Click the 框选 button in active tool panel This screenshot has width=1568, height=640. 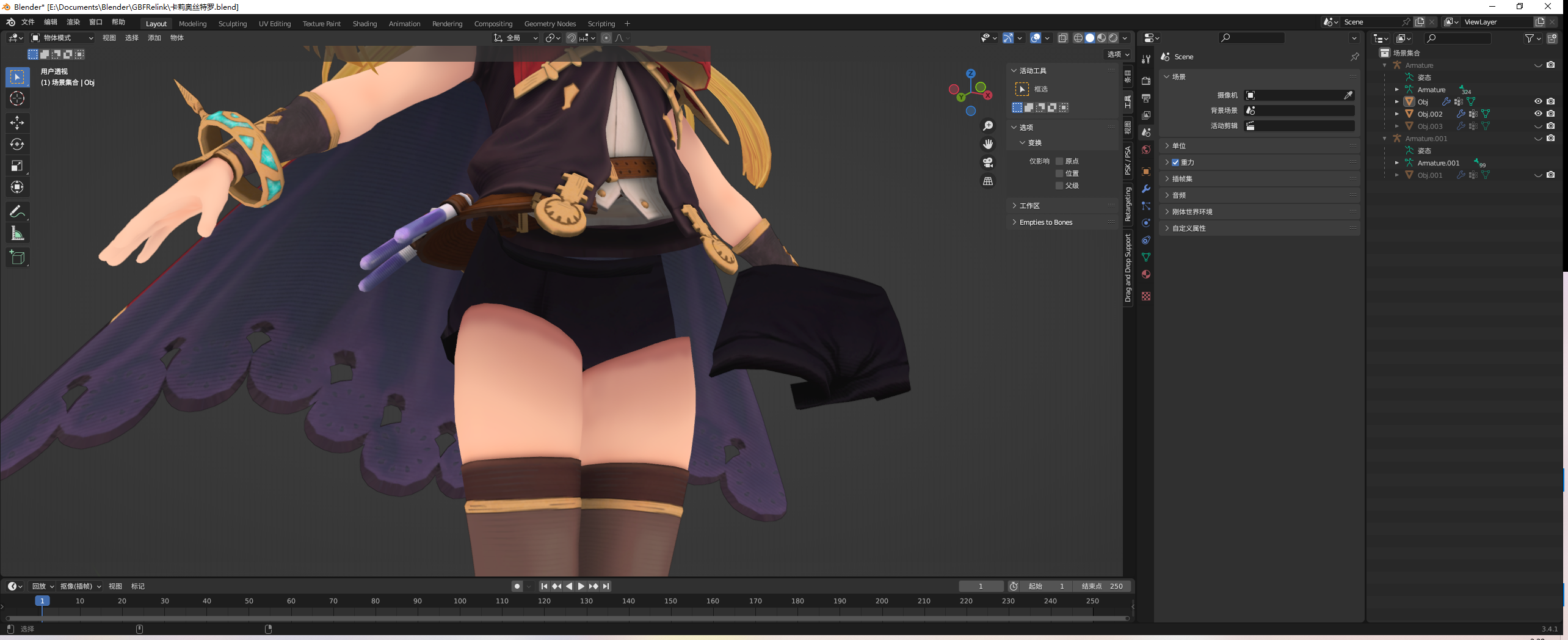[x=1038, y=89]
